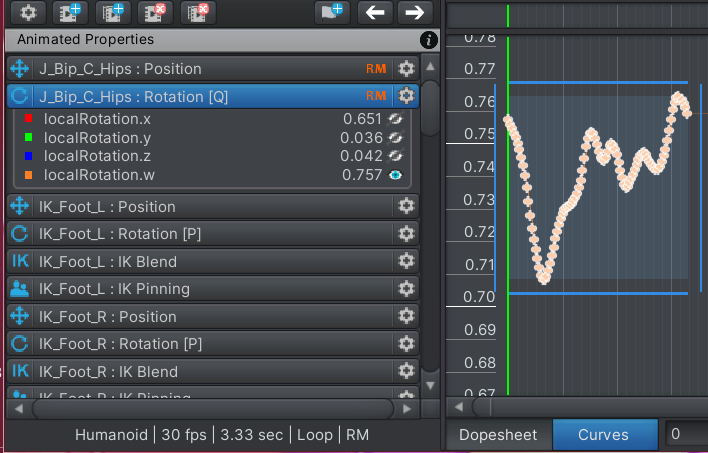The image size is (708, 453).
Task: Show the localRotation.z curve via eye toggle
Action: point(396,156)
